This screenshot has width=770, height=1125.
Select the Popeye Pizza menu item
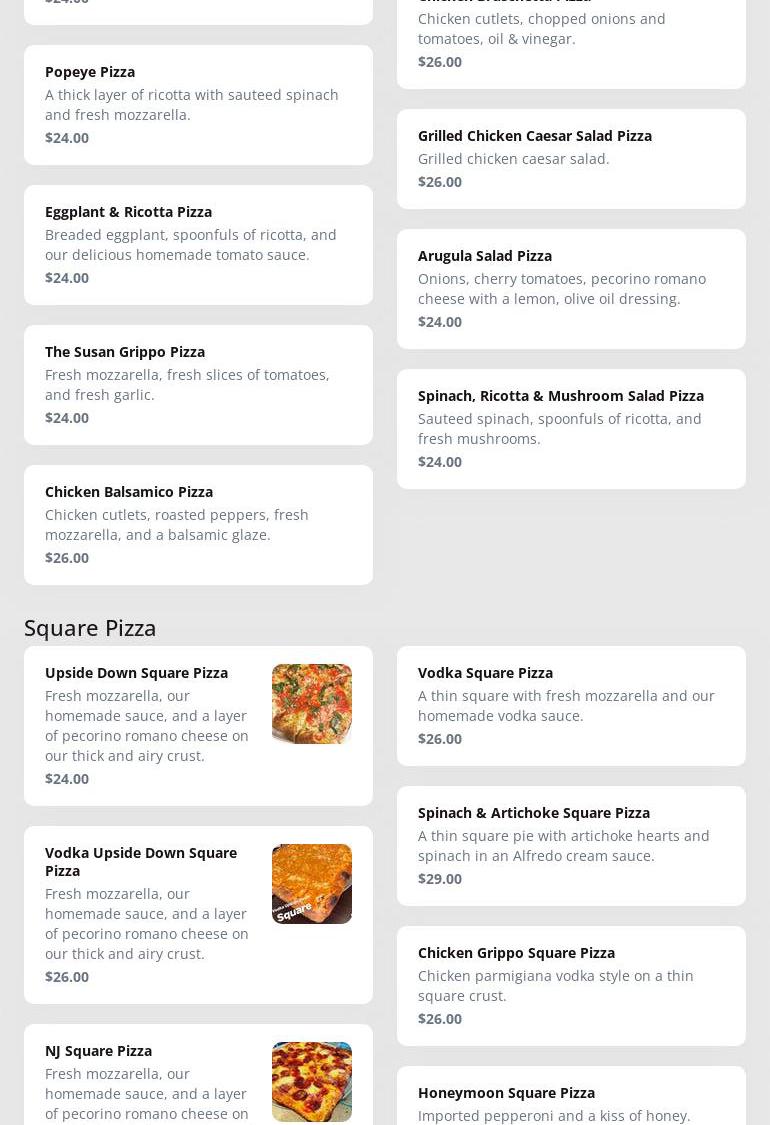pos(198,105)
